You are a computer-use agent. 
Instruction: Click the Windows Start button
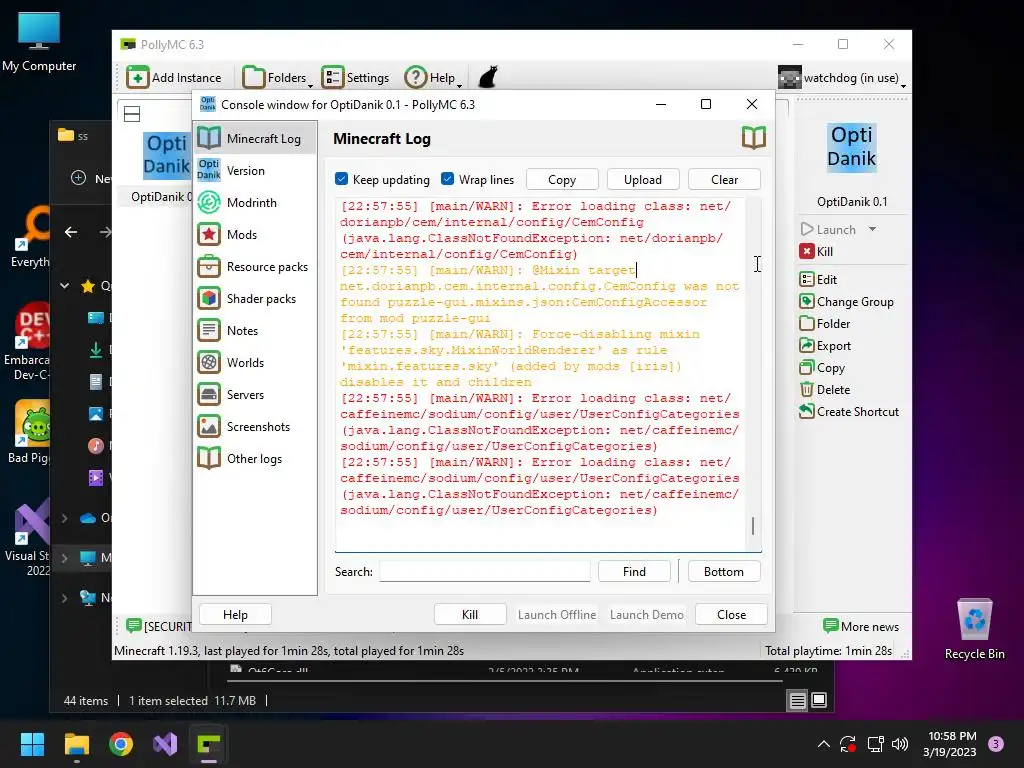[x=32, y=744]
